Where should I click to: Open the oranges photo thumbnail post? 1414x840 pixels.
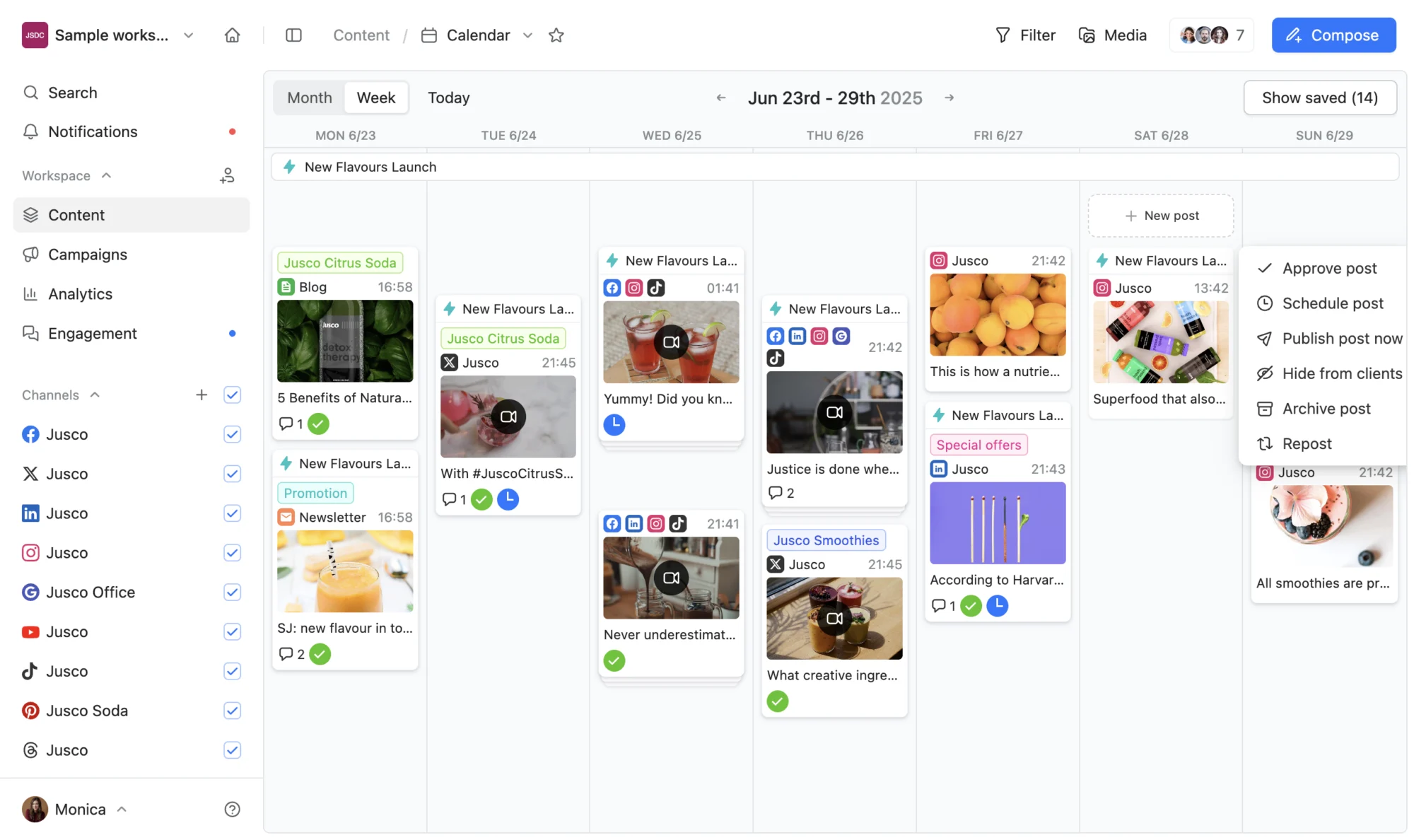[x=998, y=315]
